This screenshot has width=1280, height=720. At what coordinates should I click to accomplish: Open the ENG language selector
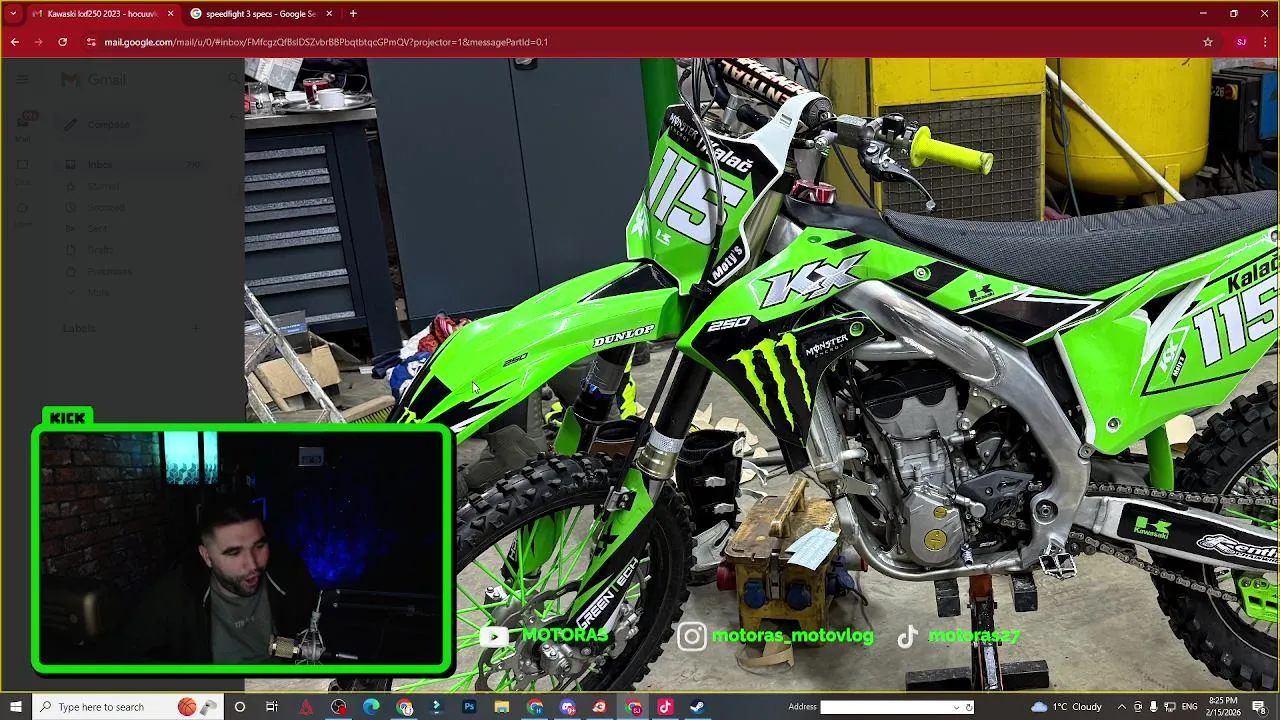click(x=1189, y=707)
